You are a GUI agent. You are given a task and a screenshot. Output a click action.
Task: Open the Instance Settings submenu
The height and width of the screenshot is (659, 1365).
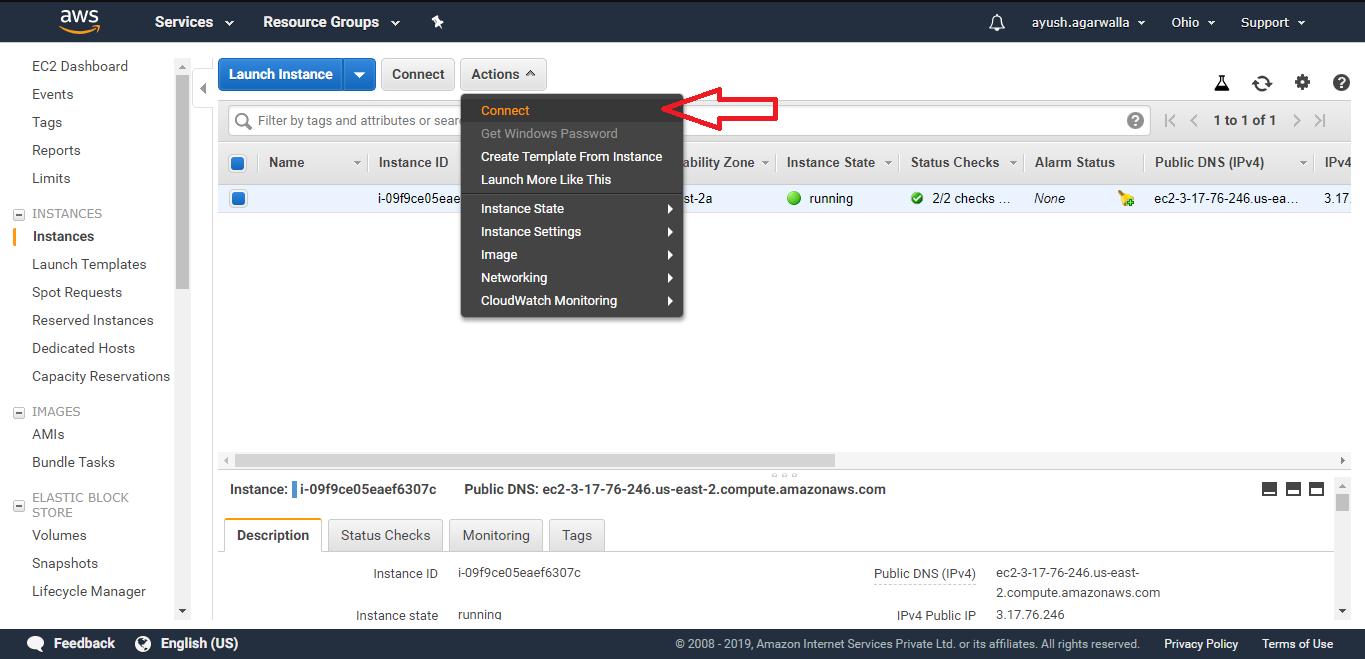(571, 231)
